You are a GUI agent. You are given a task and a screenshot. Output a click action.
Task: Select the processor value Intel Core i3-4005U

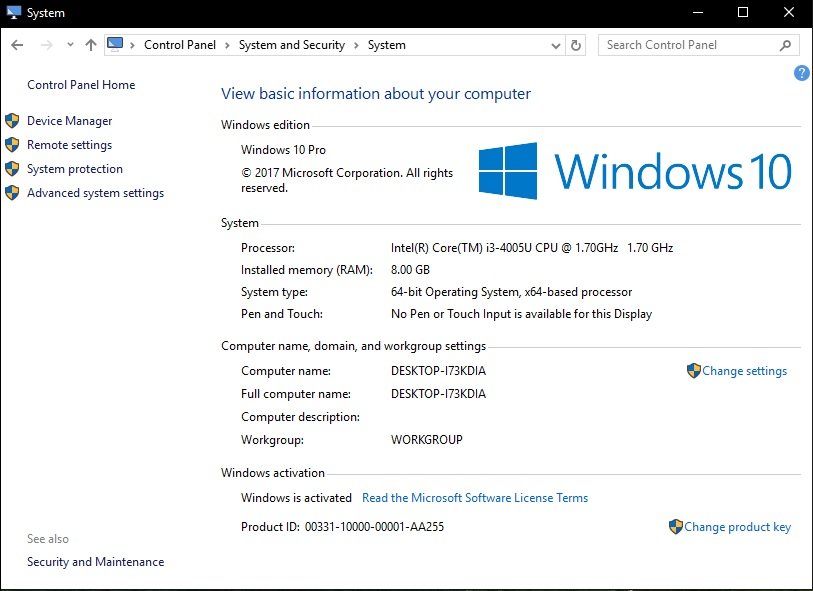click(532, 248)
